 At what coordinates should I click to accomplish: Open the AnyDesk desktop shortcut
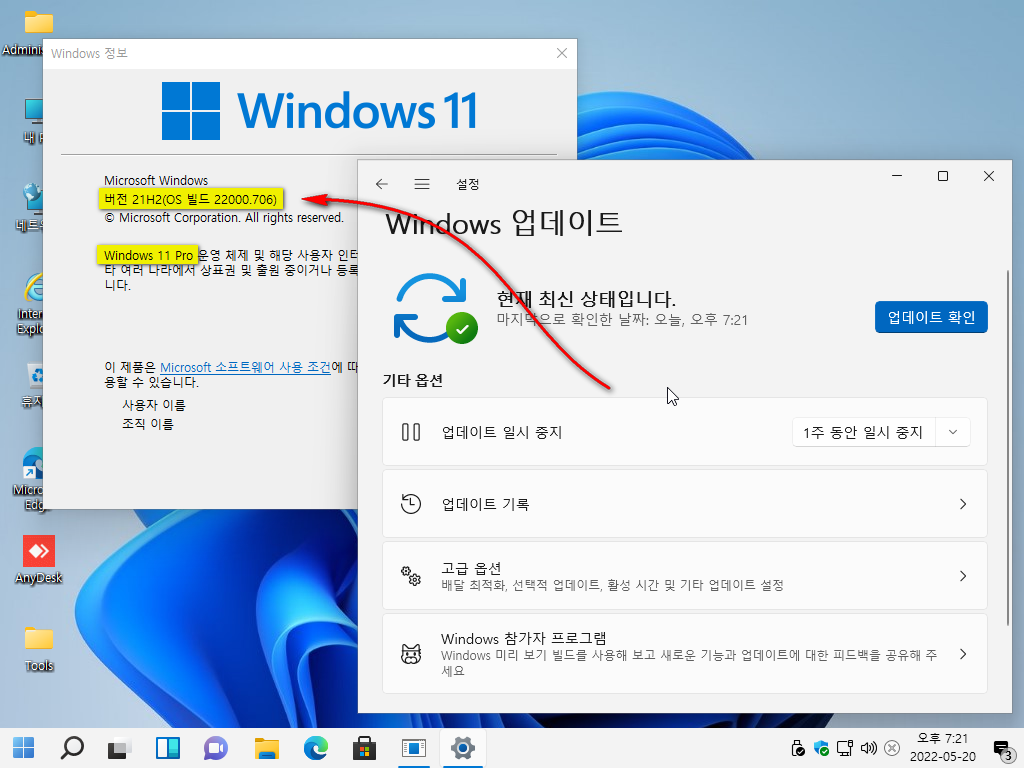click(39, 560)
